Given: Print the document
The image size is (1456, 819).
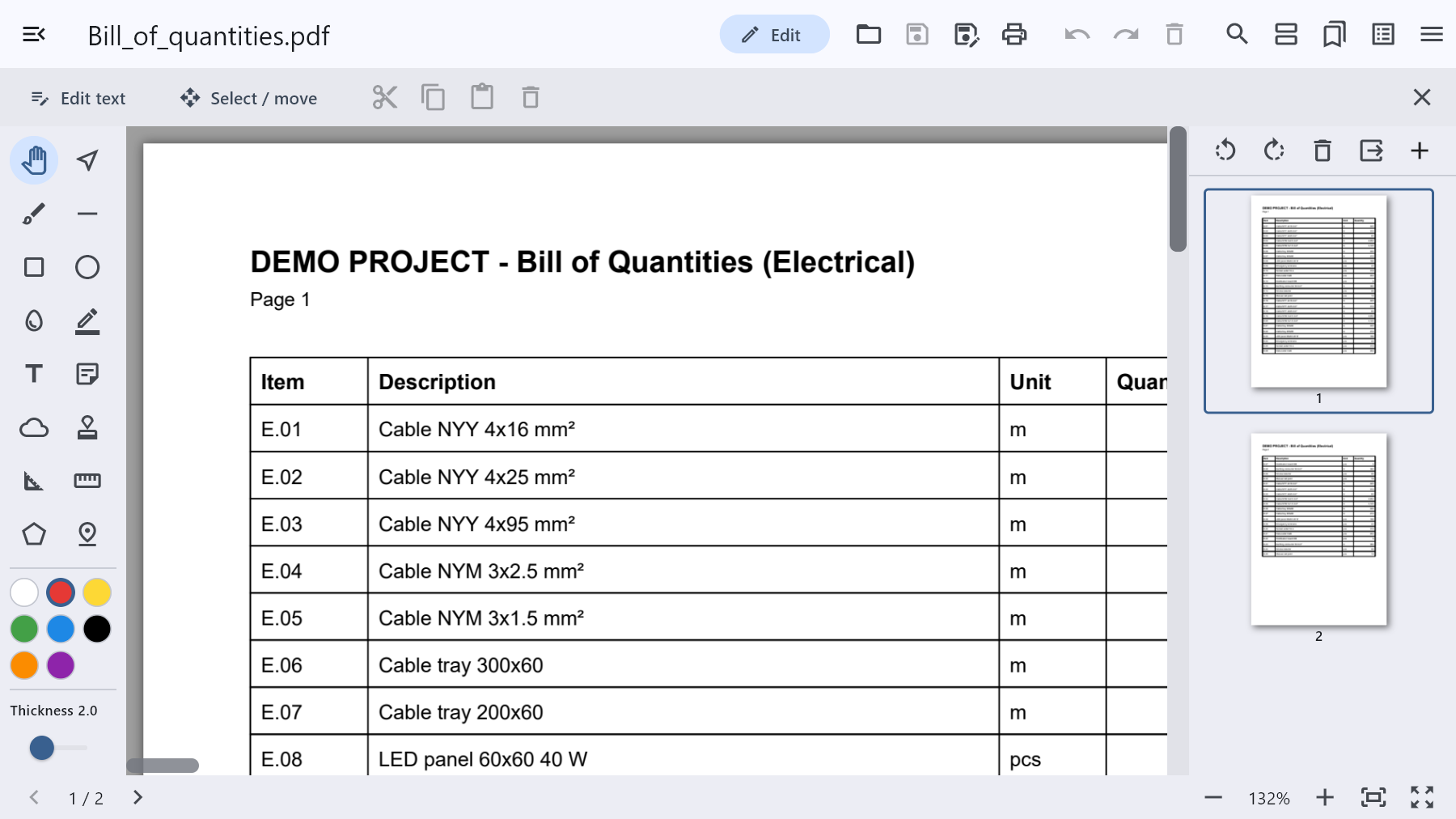Looking at the screenshot, I should pos(1014,34).
